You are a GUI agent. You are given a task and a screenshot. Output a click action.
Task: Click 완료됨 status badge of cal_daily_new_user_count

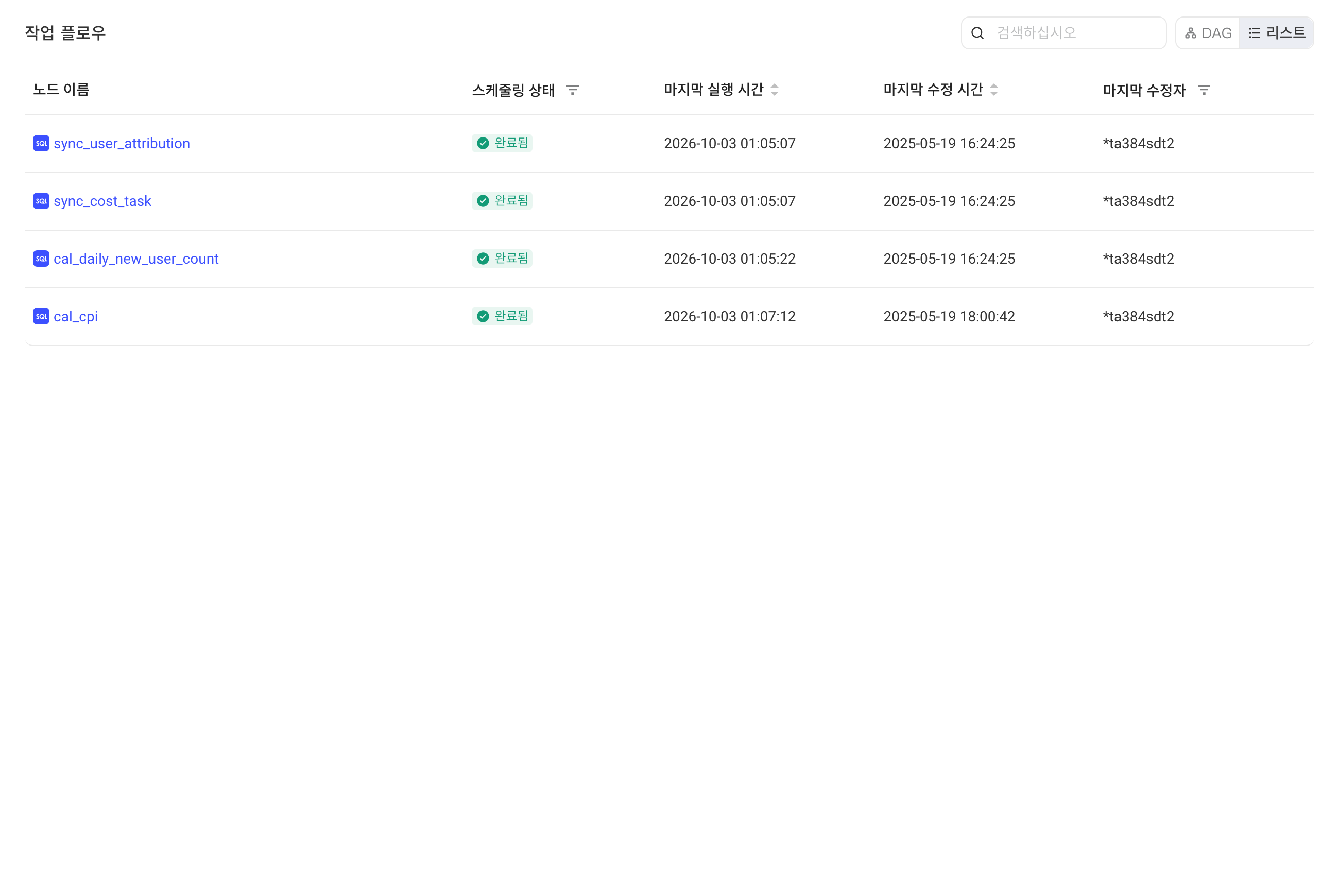coord(502,259)
